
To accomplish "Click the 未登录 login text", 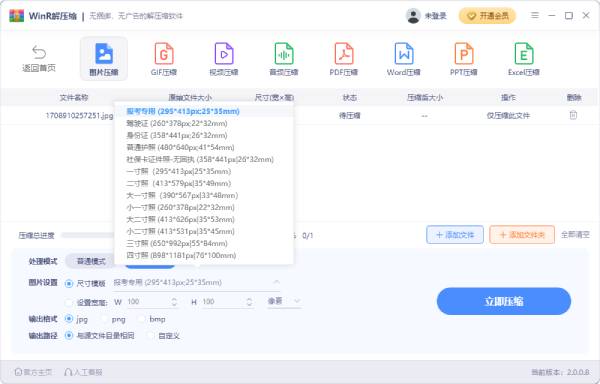I will click(x=435, y=16).
